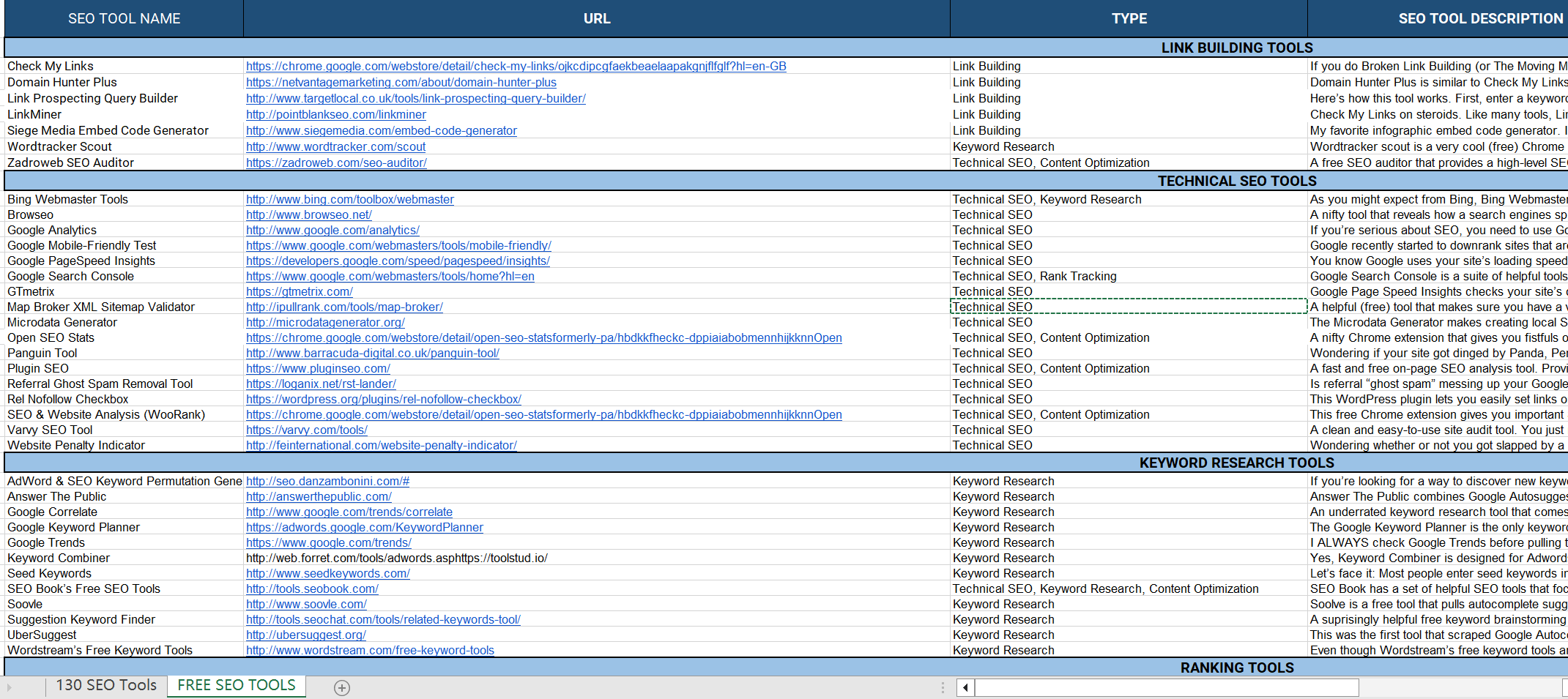Open seo.danzambonini.com link

[327, 481]
